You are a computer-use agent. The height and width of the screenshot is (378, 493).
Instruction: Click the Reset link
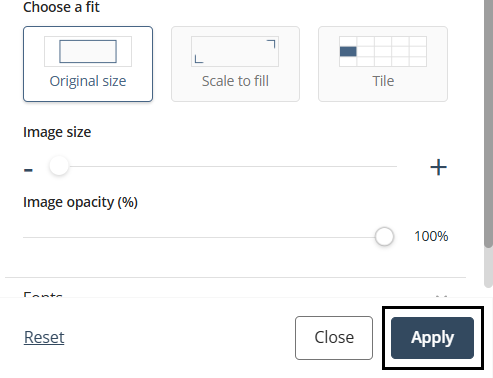pyautogui.click(x=44, y=337)
